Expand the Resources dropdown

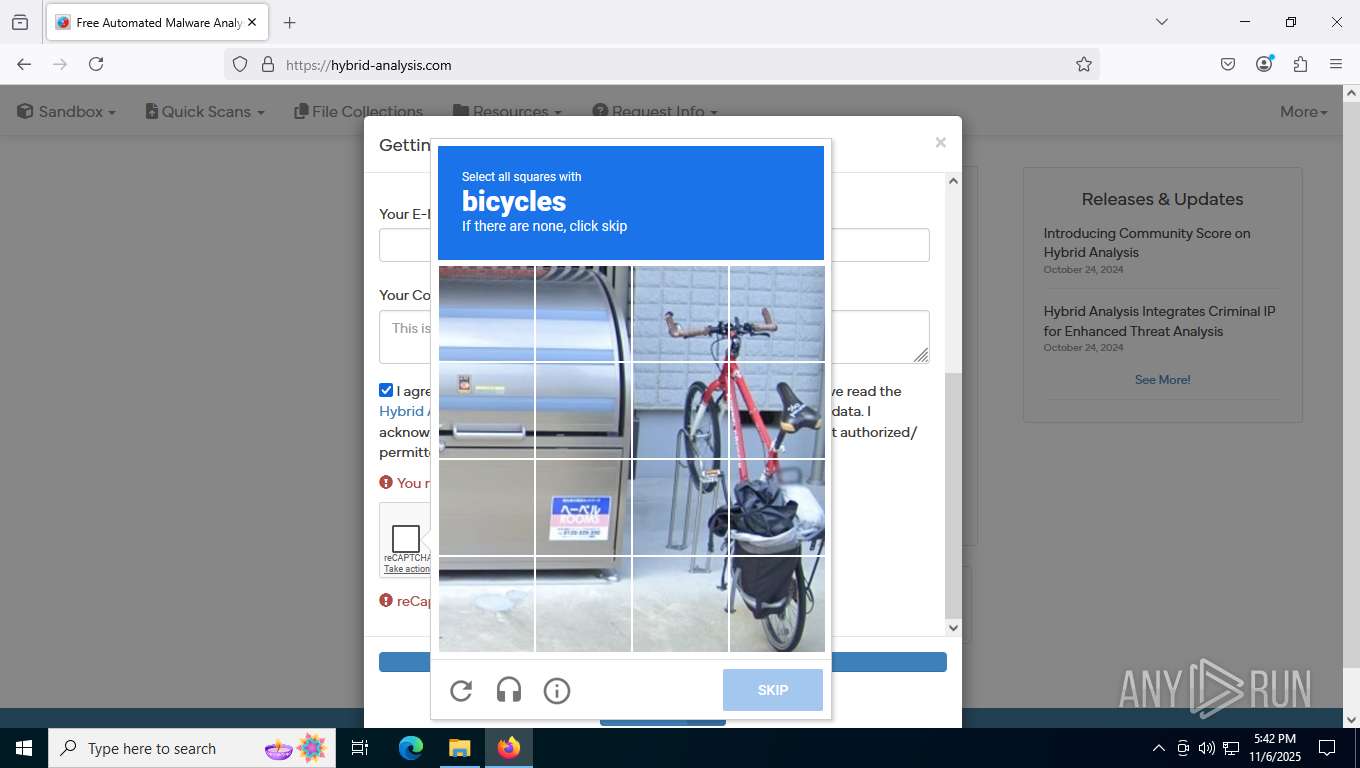click(x=507, y=112)
